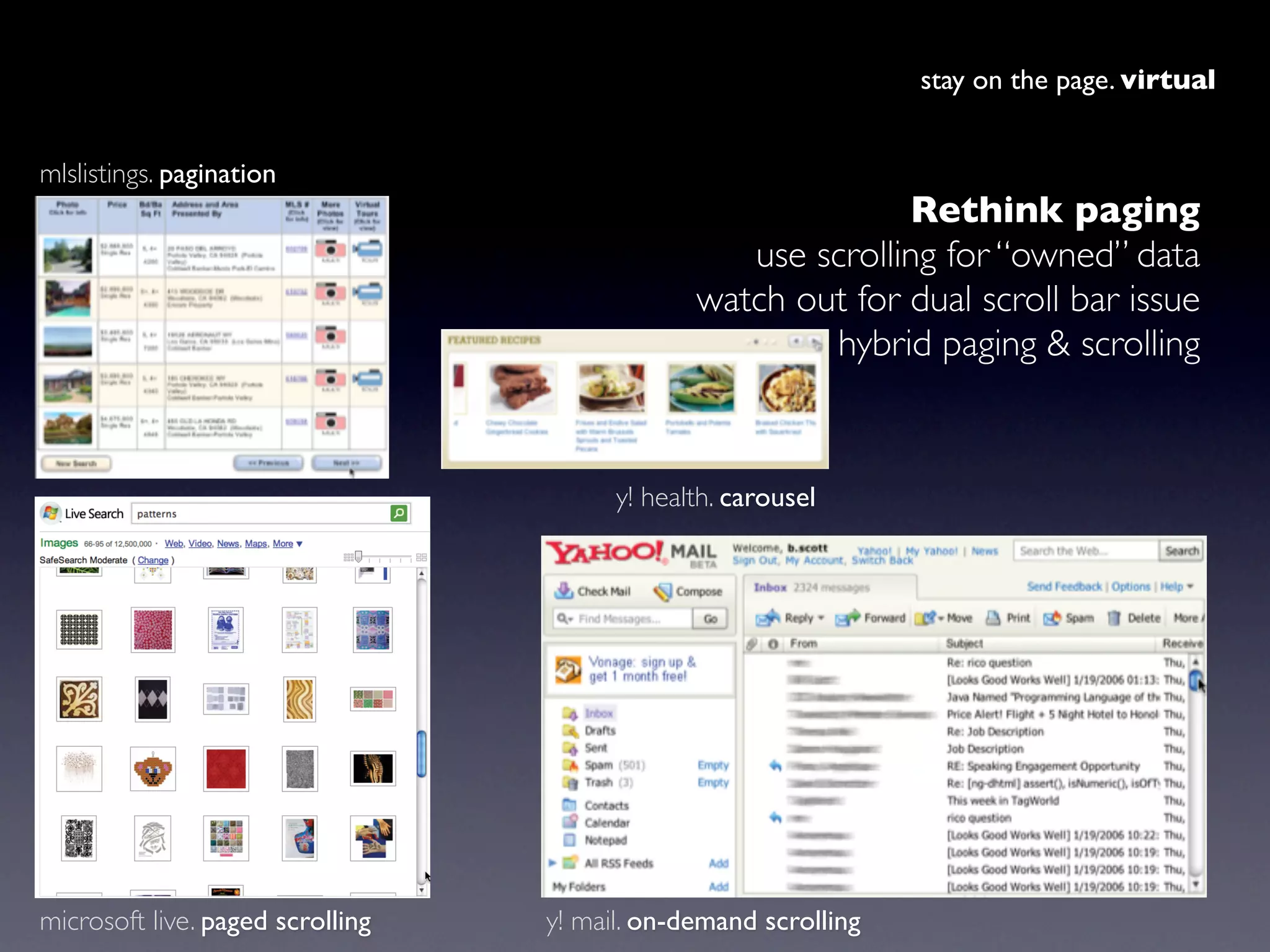The width and height of the screenshot is (1270, 952).
Task: Click the News link in Live Search
Action: click(x=228, y=544)
